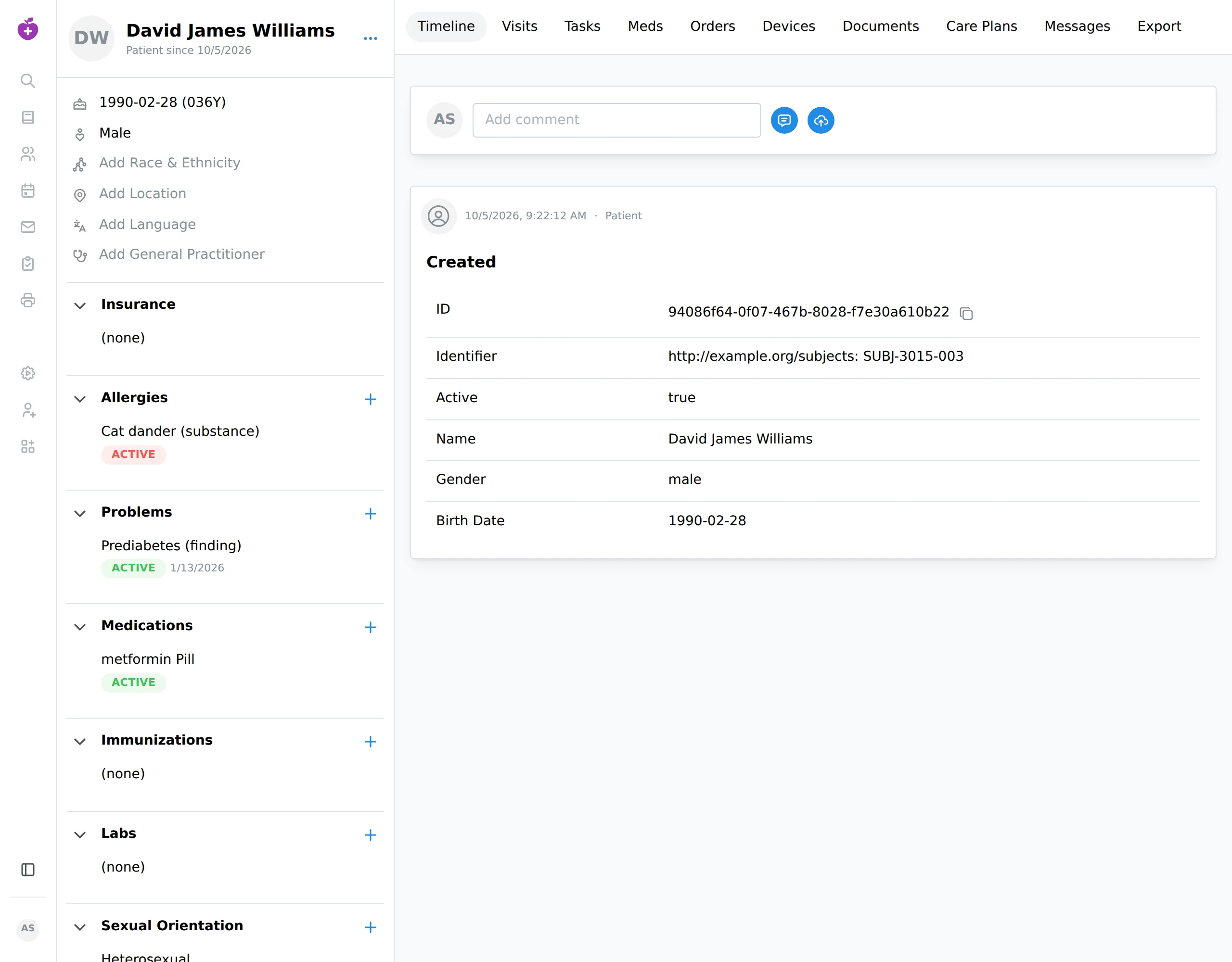1232x962 pixels.
Task: Open the patients people icon in sidebar
Action: click(x=27, y=154)
